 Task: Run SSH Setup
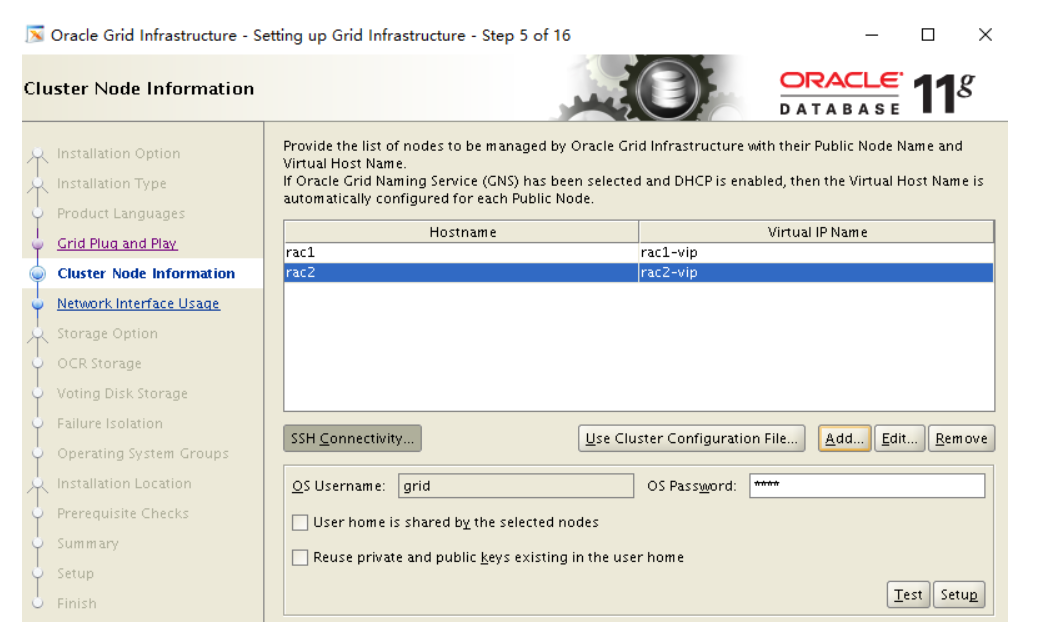958,595
